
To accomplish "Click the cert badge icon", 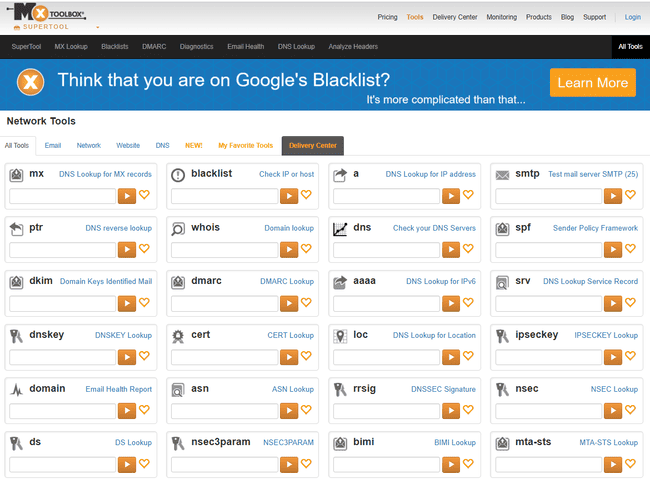I will tap(178, 336).
